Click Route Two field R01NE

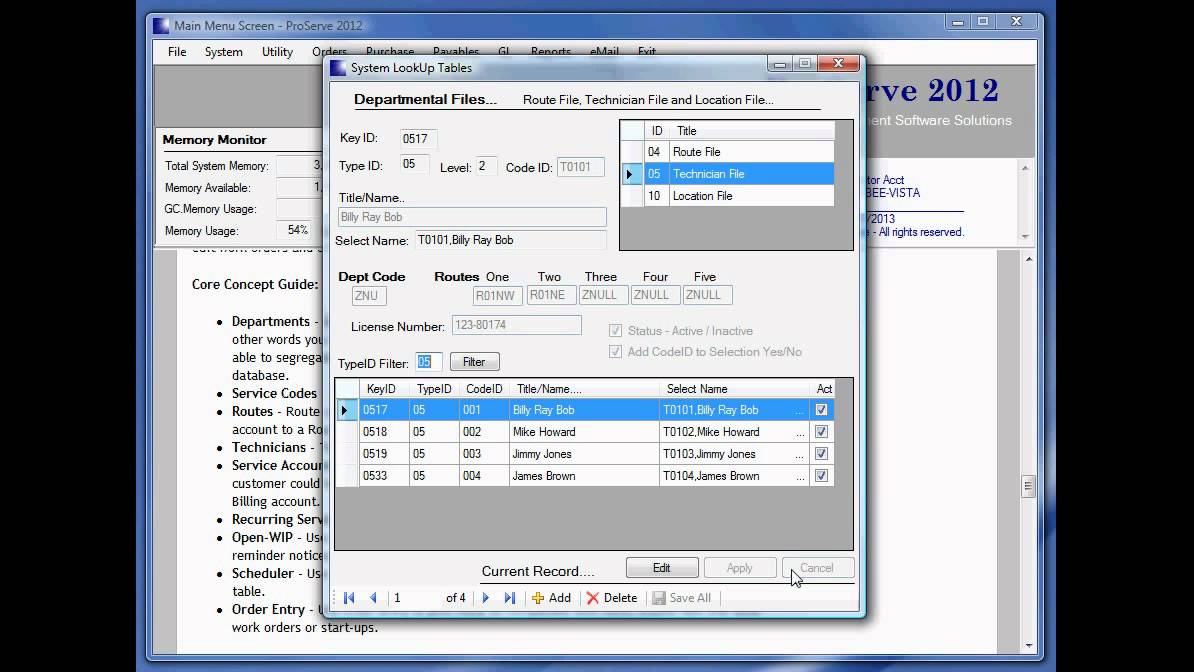[x=551, y=296]
